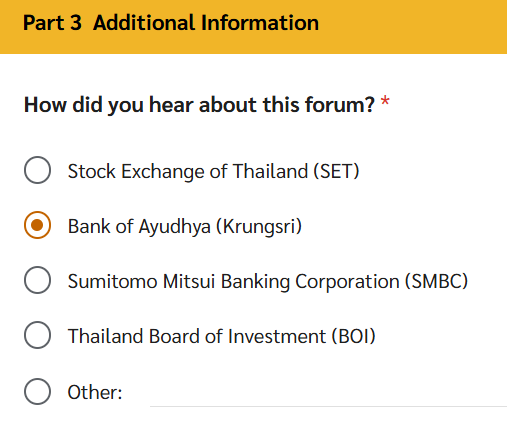Click the "Thailand Board of Investment" label text
Viewport: 507px width, 425px height.
click(197, 336)
